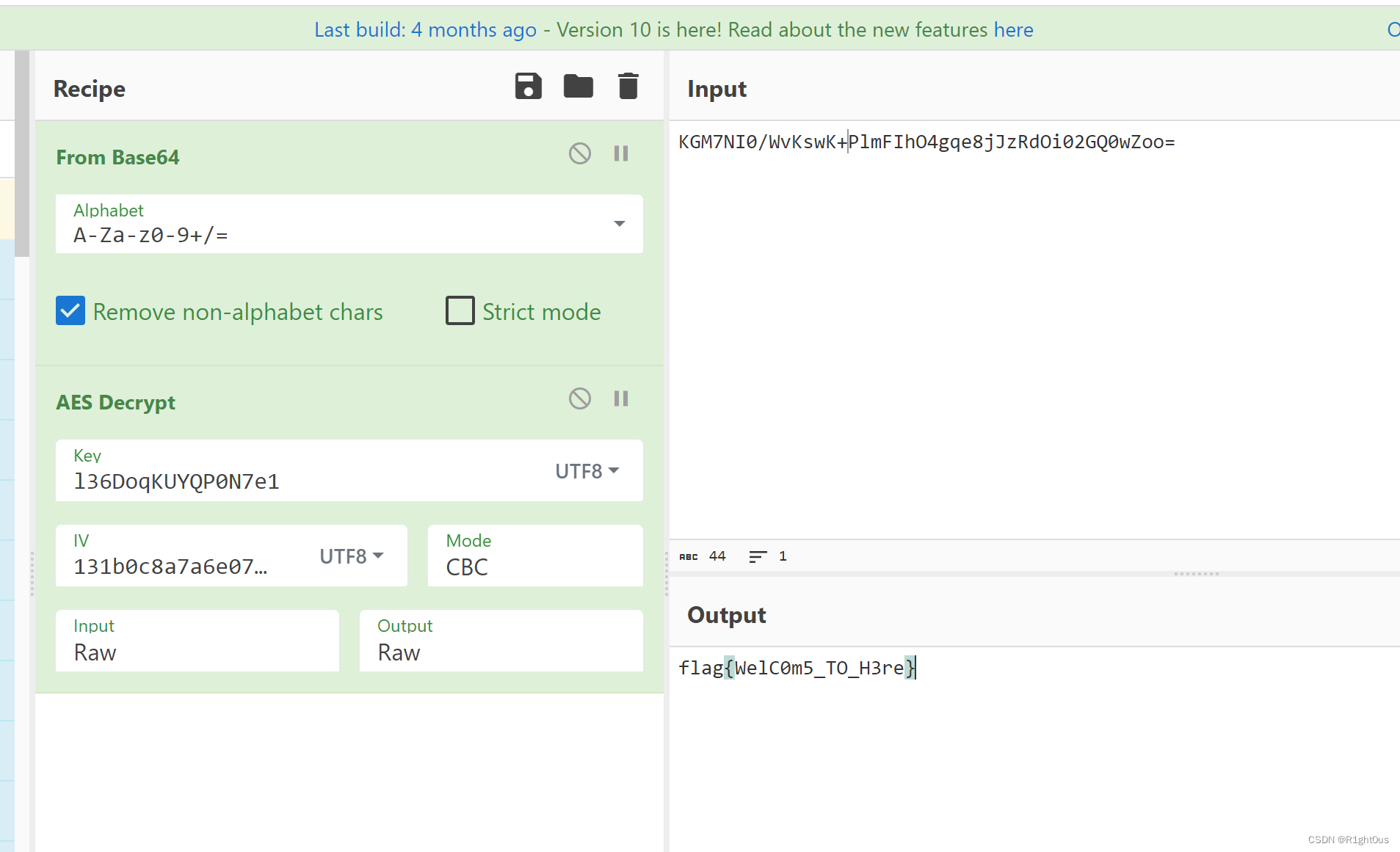
Task: Load a recipe using the folder icon
Action: (578, 87)
